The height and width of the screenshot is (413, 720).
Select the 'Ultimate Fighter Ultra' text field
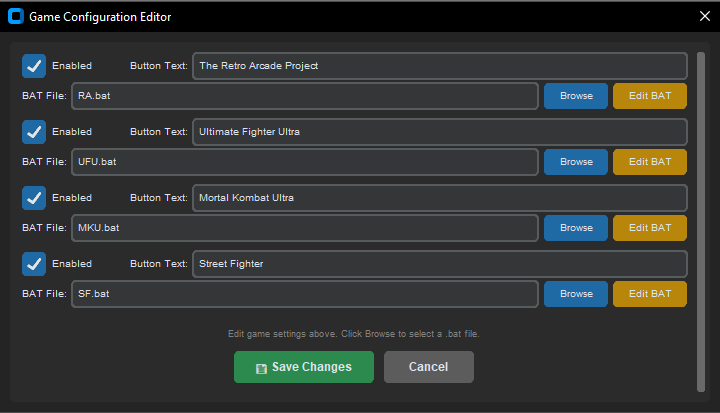coord(440,132)
